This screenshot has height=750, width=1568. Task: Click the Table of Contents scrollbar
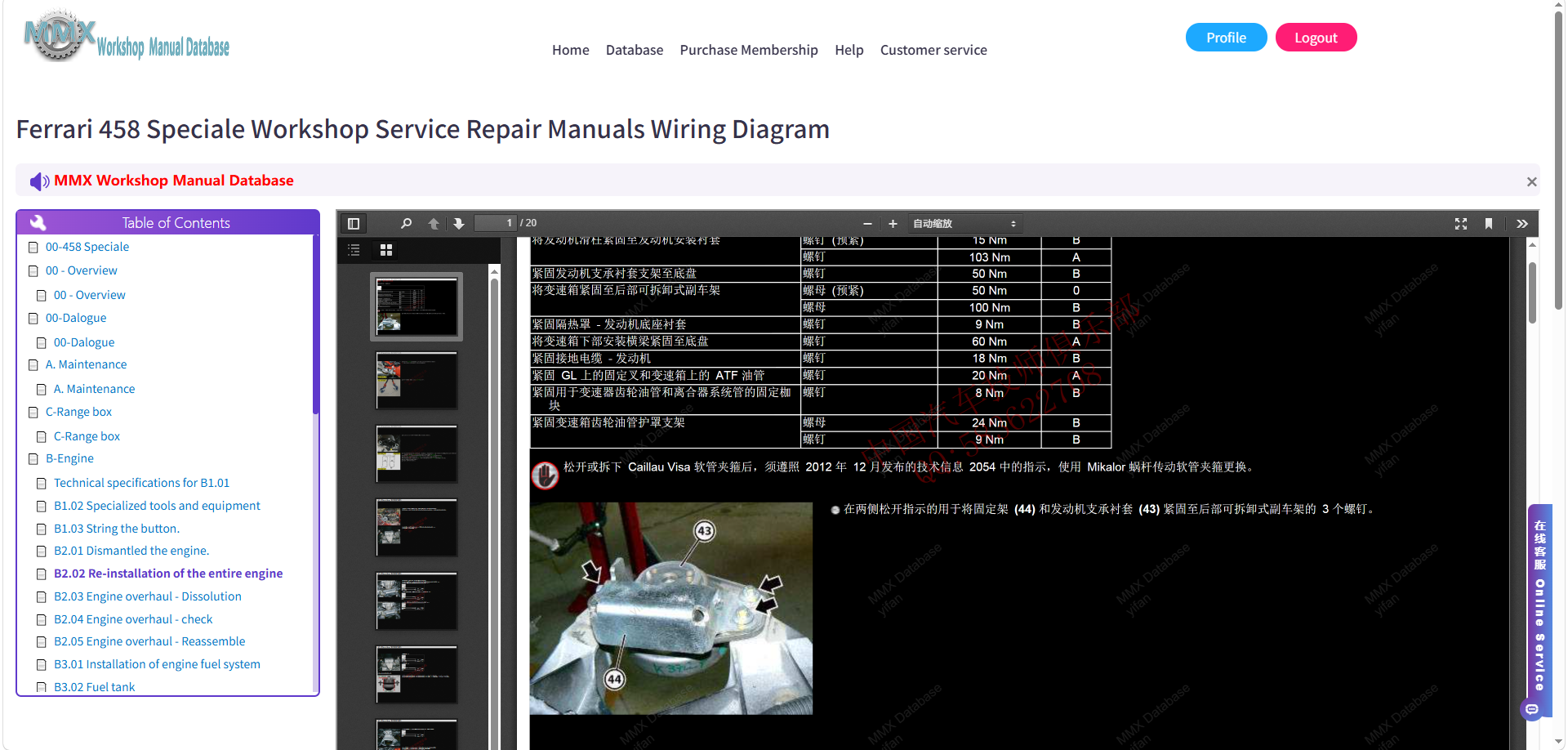(315, 325)
